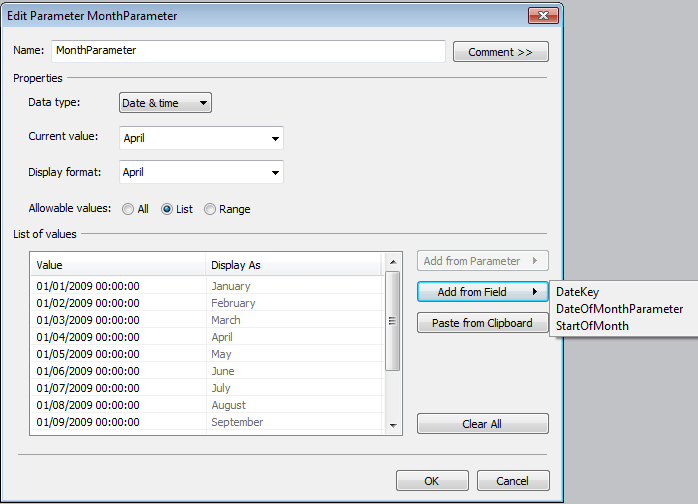Click the July display name cell

294,388
